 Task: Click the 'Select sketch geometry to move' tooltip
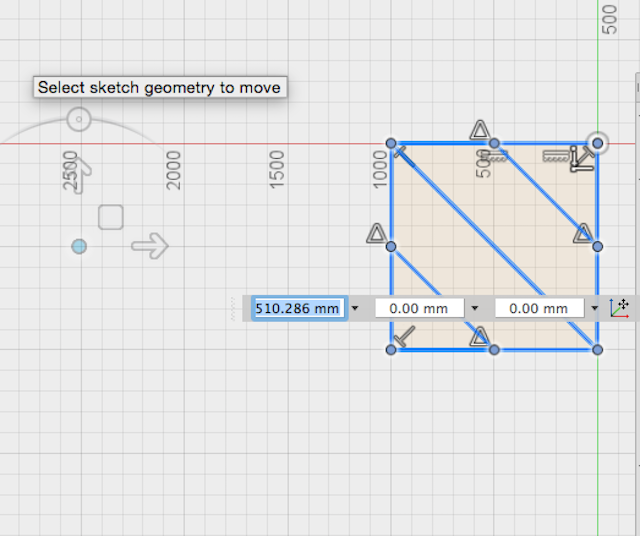click(x=160, y=87)
